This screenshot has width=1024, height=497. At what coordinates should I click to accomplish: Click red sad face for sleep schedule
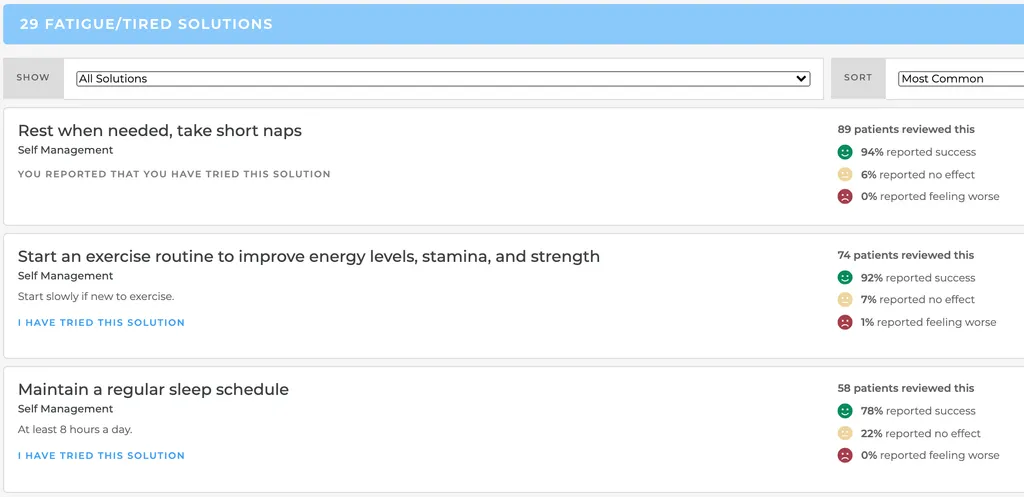click(845, 455)
